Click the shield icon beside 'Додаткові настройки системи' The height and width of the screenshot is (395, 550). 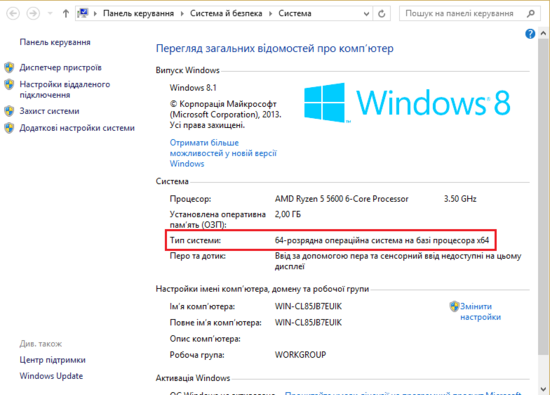[9, 128]
